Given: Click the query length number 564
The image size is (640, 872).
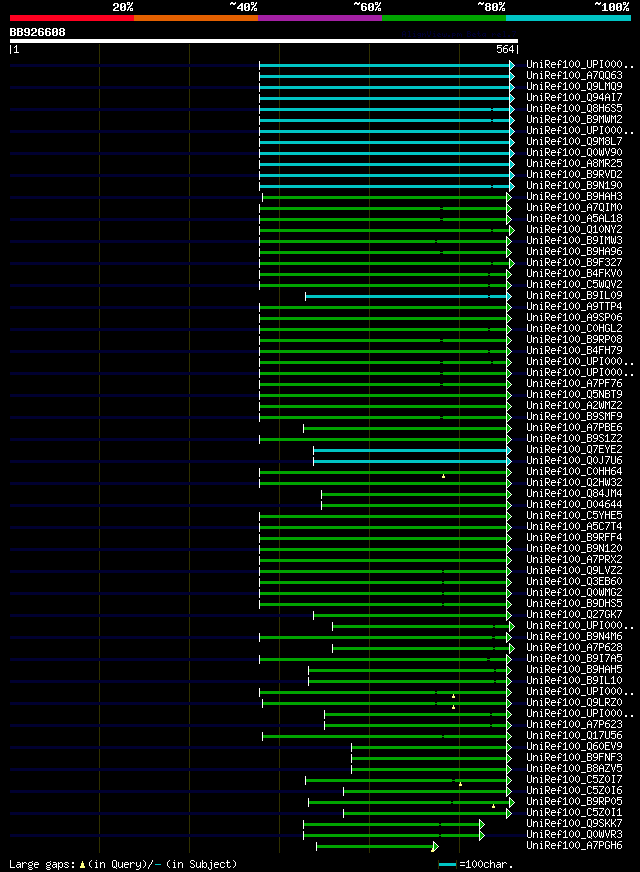Looking at the screenshot, I should point(505,49).
